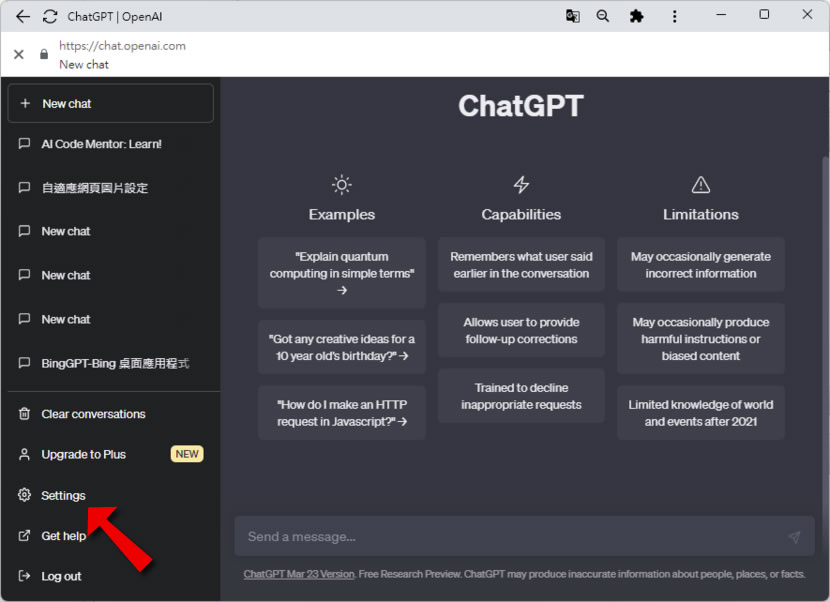Open Get help link
Image resolution: width=830 pixels, height=602 pixels.
click(111, 536)
